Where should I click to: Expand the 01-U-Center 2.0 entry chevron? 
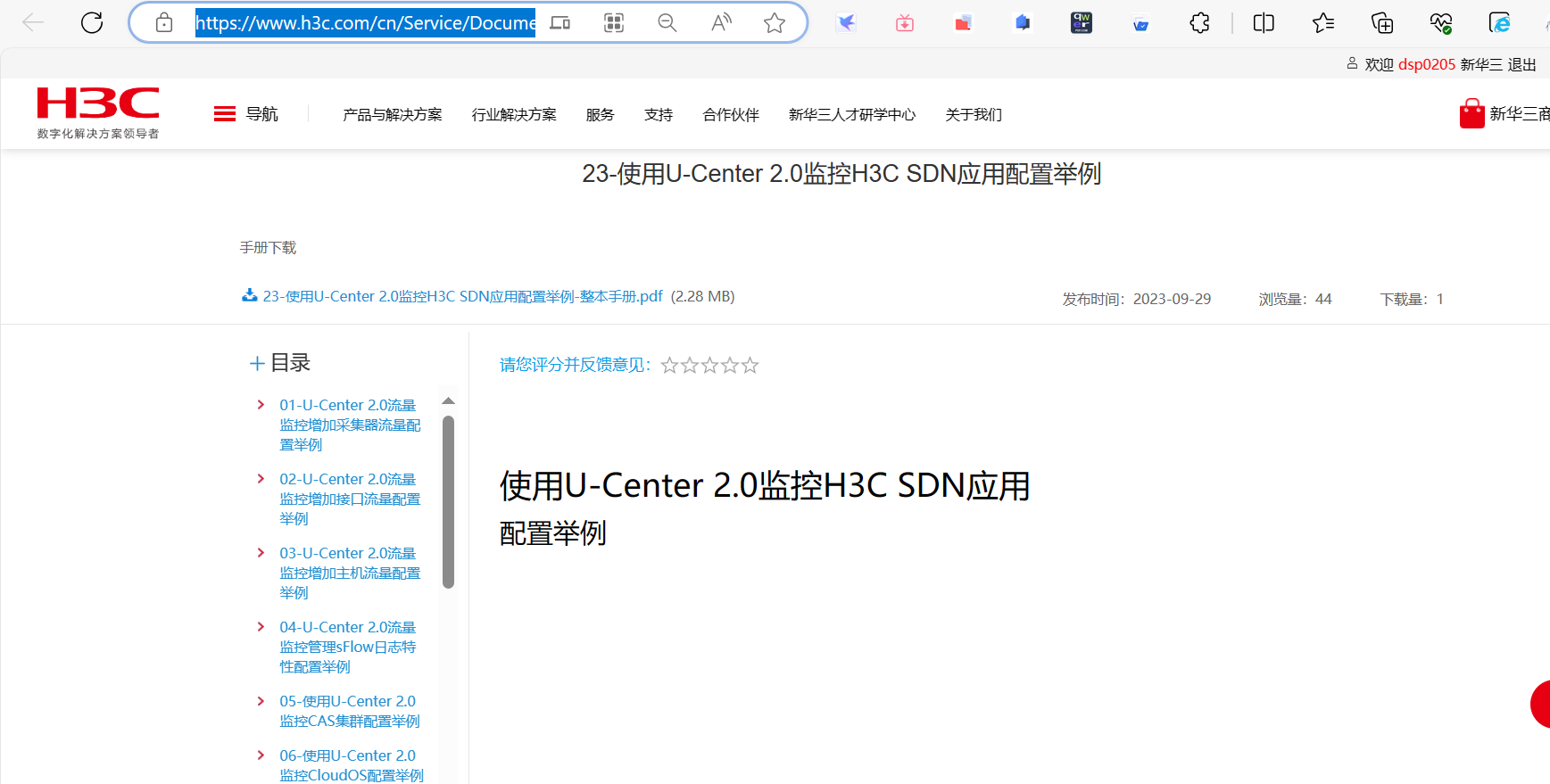point(261,405)
